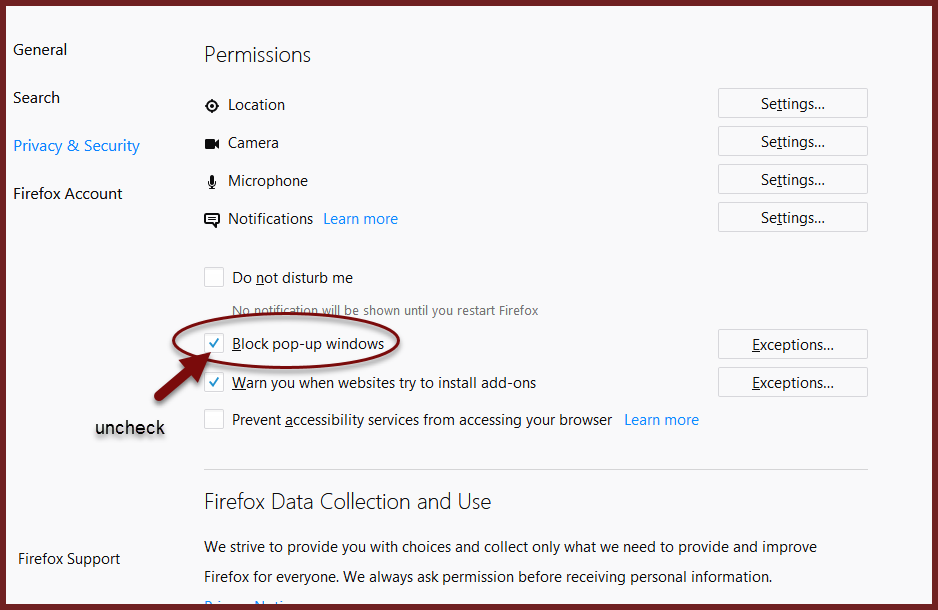The width and height of the screenshot is (938, 610).
Task: Open Camera Settings button
Action: pyautogui.click(x=793, y=142)
